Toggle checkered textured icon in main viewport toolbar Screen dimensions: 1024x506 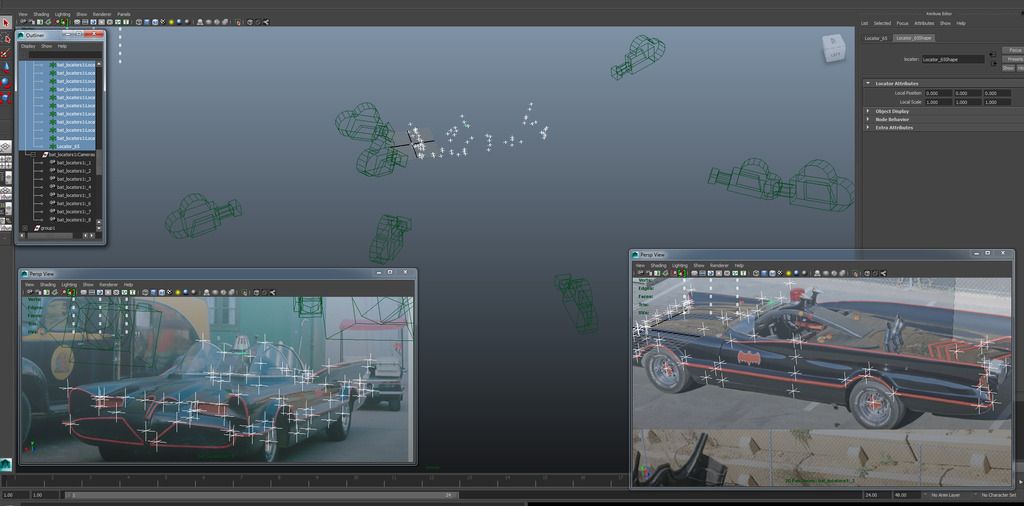tap(163, 22)
